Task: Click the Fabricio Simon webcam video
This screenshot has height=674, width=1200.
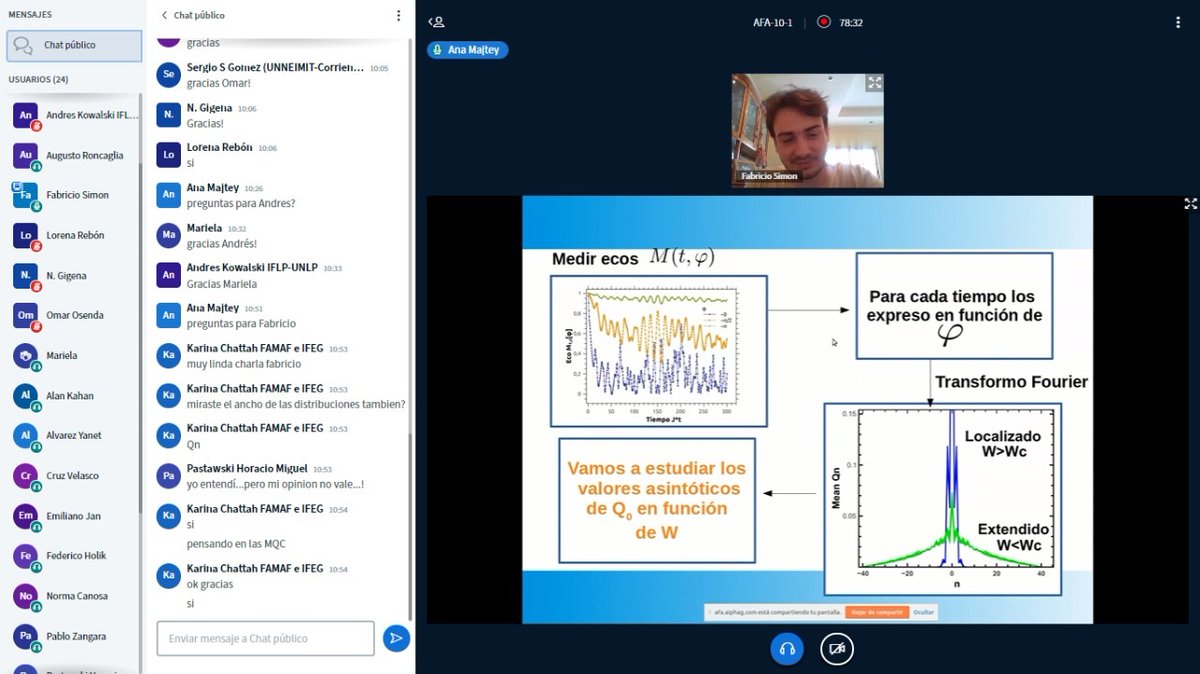Action: (x=808, y=130)
